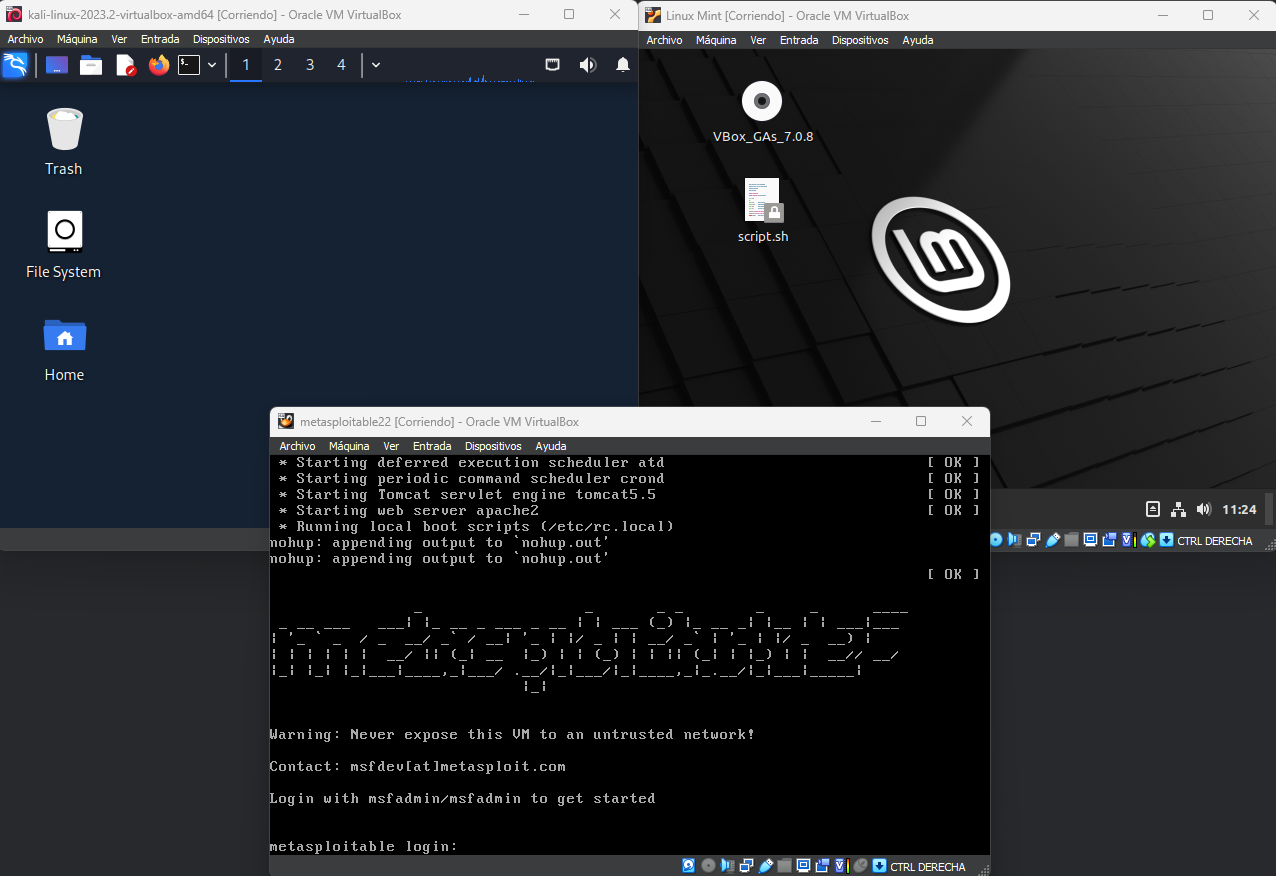
Task: Open Ver menu in the Linux Mint window
Action: [758, 40]
